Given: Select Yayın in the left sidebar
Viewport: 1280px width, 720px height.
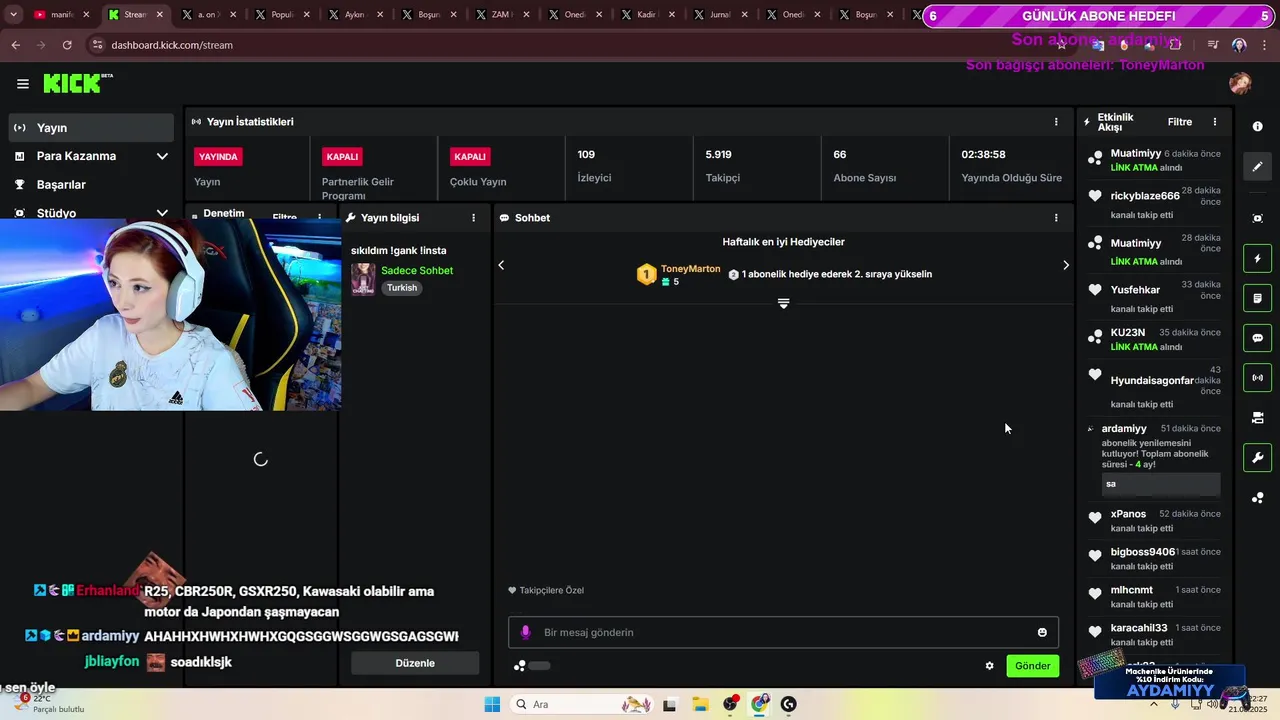Looking at the screenshot, I should click(91, 128).
